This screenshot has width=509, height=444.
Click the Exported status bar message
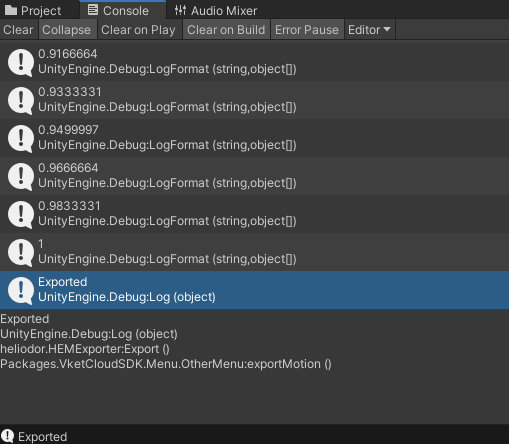coord(42,437)
